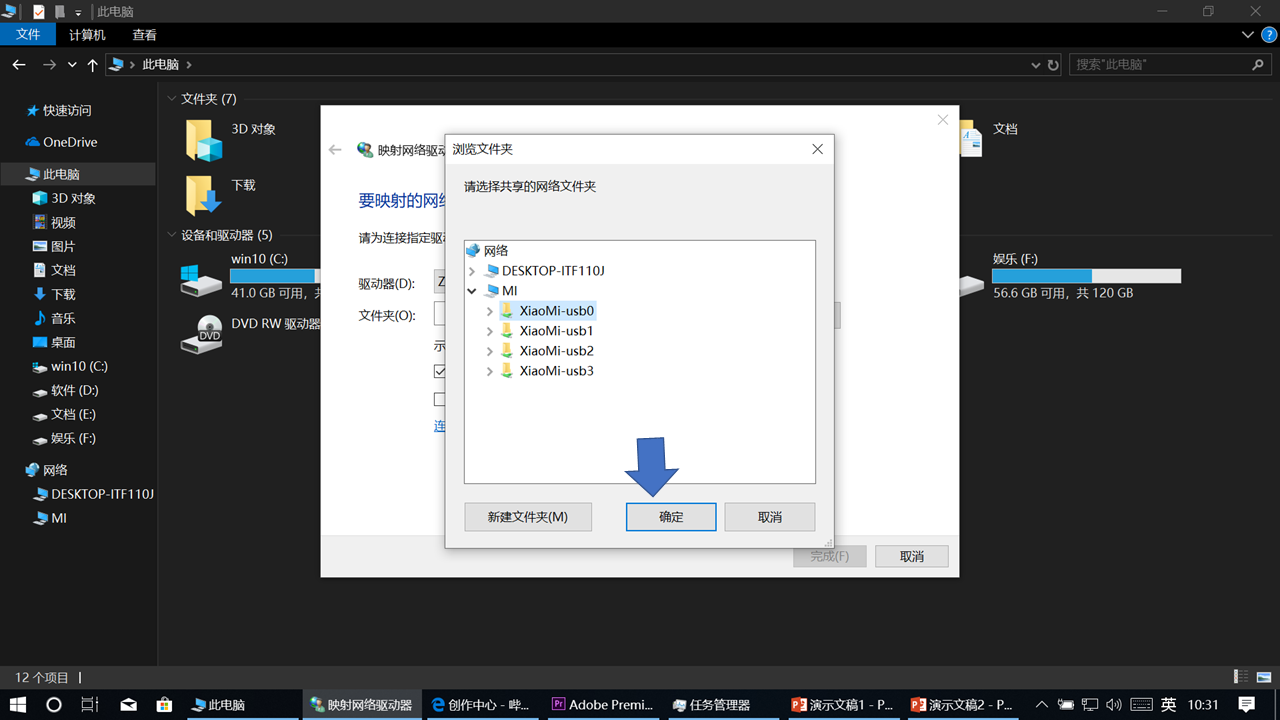
Task: Open the quick access toolbar customize dropdown
Action: coord(78,12)
